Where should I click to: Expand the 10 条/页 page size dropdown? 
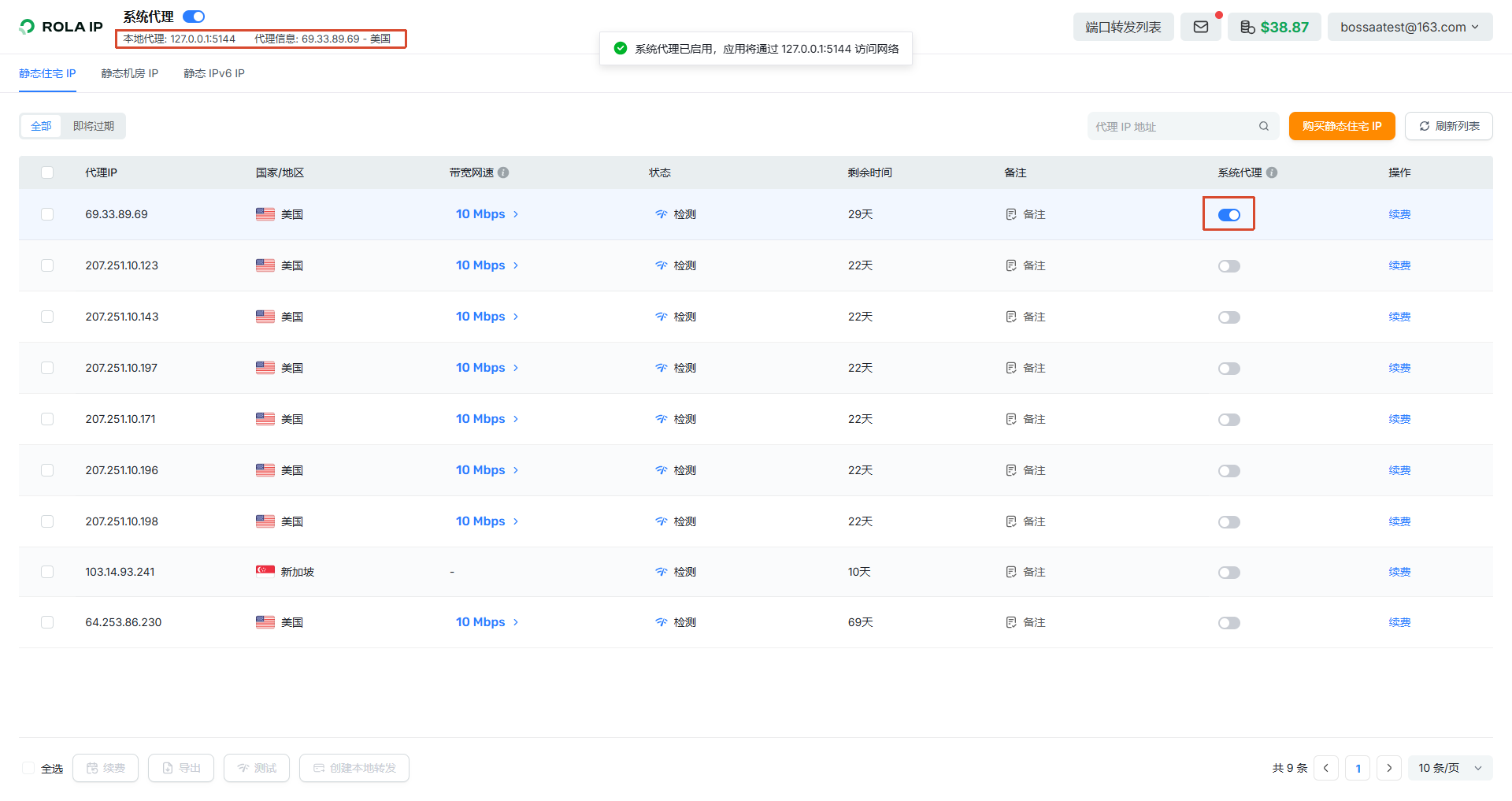[x=1450, y=768]
